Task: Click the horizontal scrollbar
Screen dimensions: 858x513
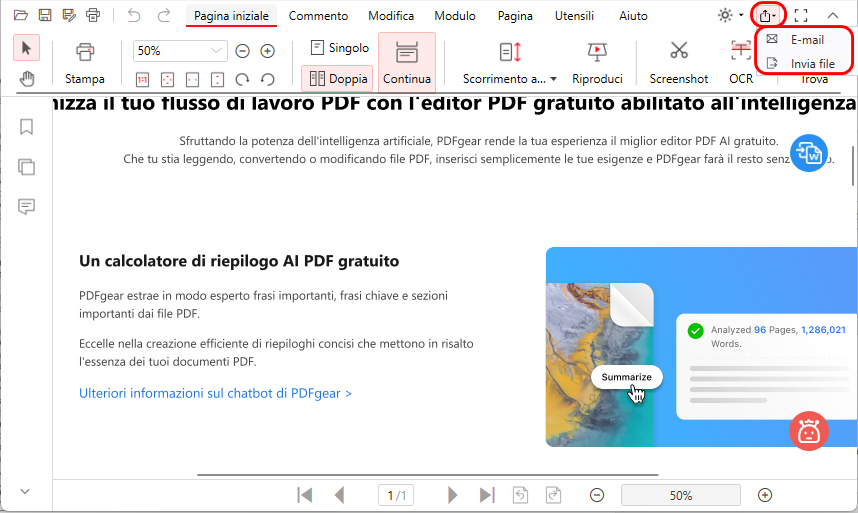Action: 427,475
